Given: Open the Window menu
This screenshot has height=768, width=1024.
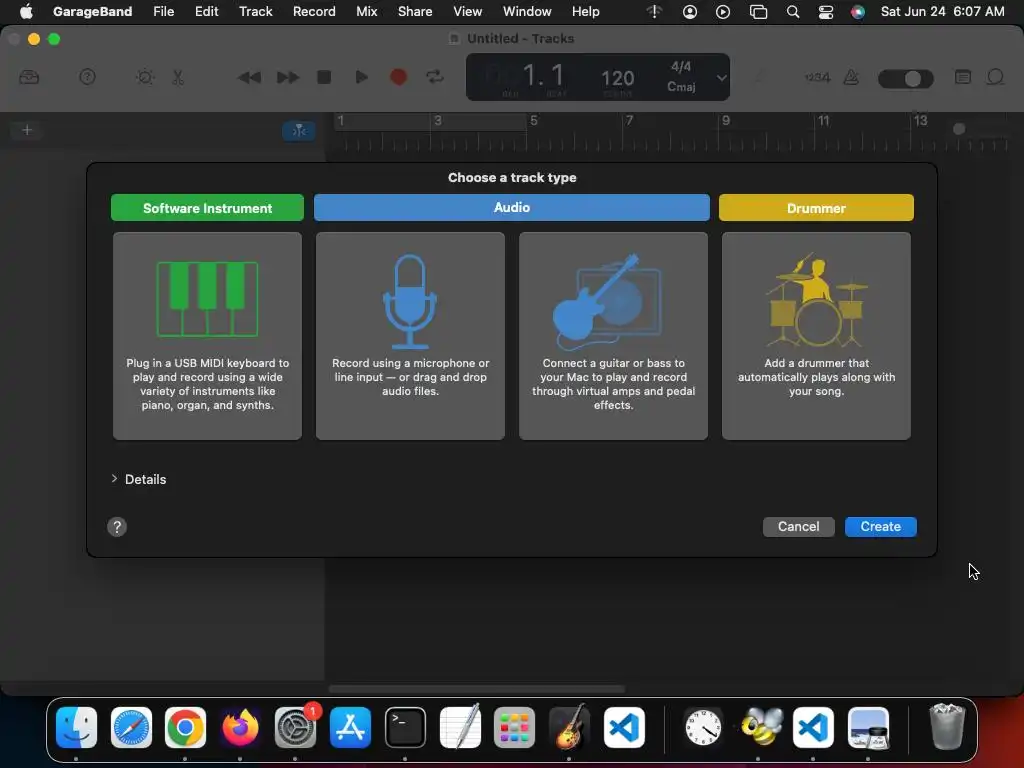Looking at the screenshot, I should pos(527,11).
